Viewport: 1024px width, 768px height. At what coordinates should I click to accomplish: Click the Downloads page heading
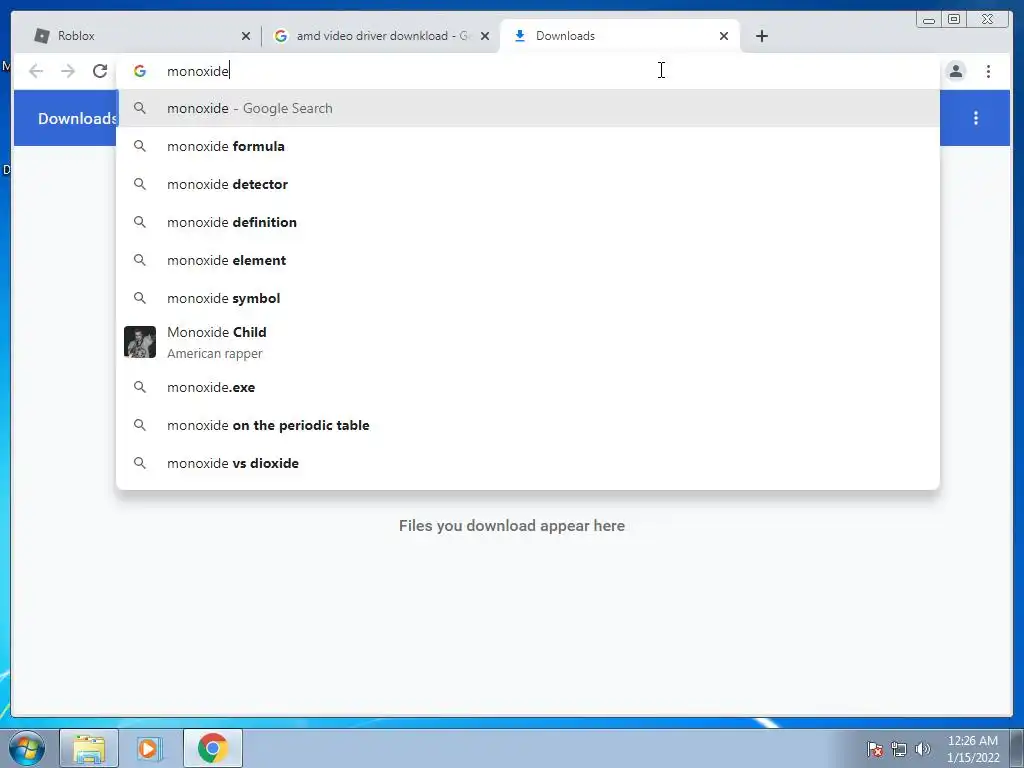point(77,118)
